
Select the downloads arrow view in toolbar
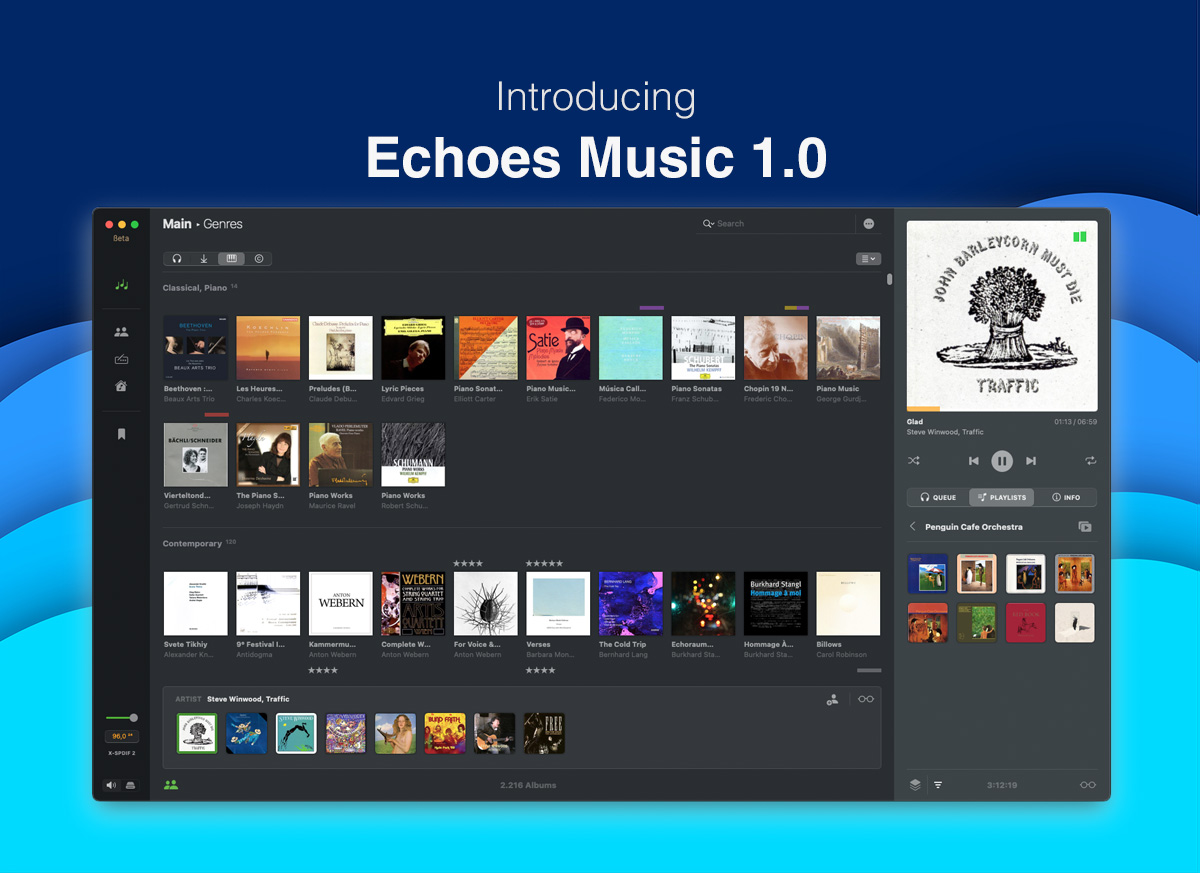(204, 259)
